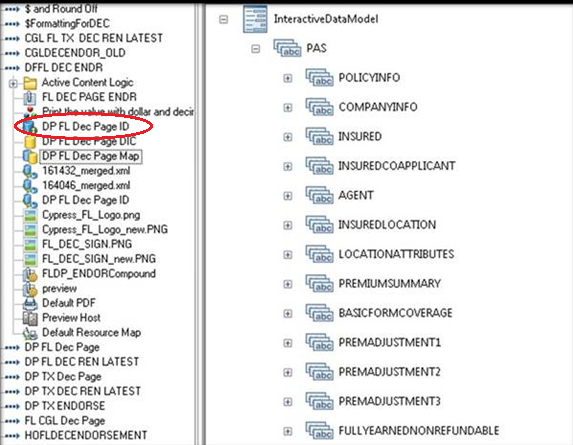Image resolution: width=573 pixels, height=445 pixels.
Task: Select CGLDECENDOR_OLD project
Action: coord(75,53)
